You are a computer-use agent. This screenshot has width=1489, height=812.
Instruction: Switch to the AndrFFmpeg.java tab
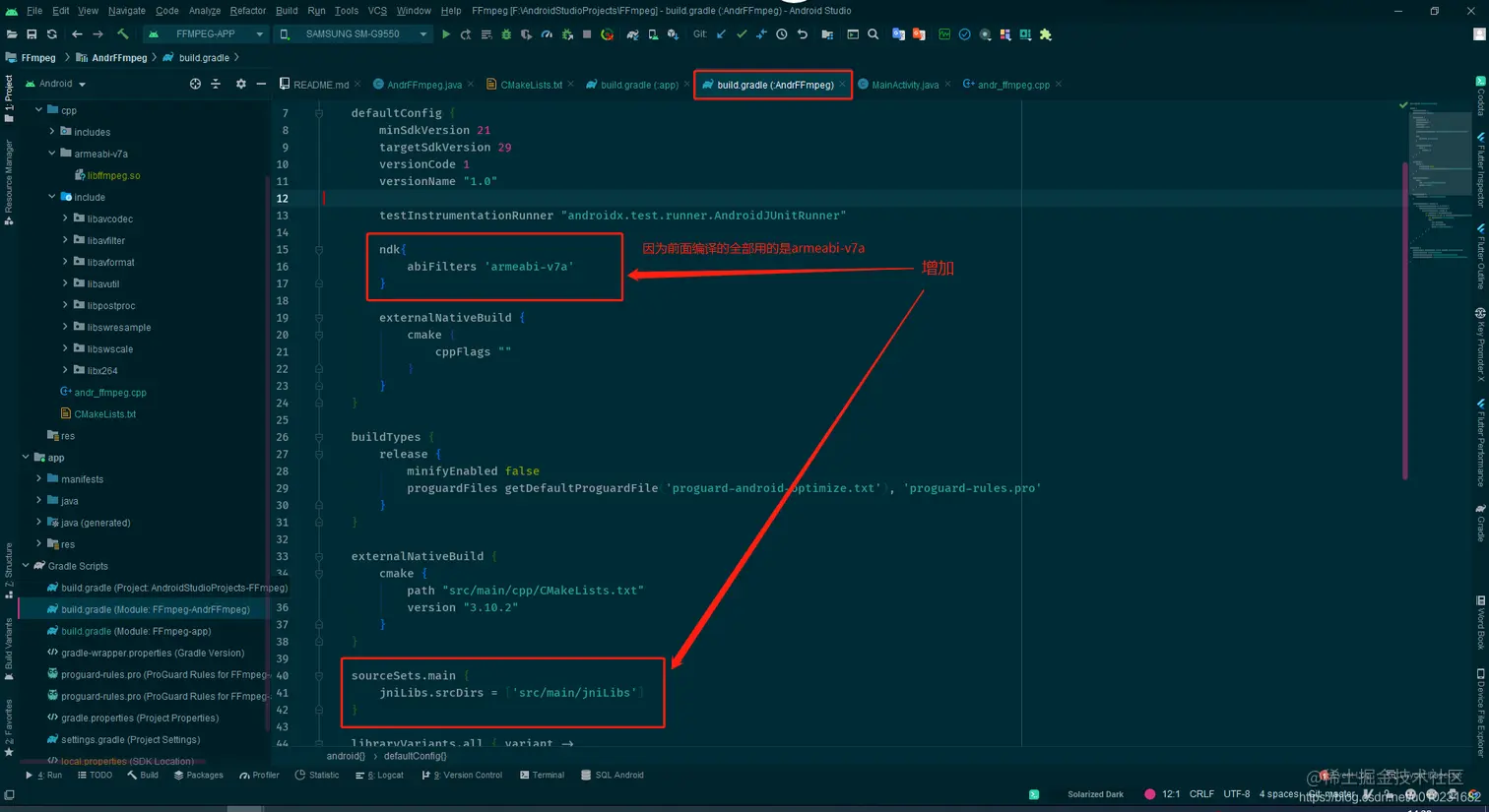pyautogui.click(x=423, y=85)
